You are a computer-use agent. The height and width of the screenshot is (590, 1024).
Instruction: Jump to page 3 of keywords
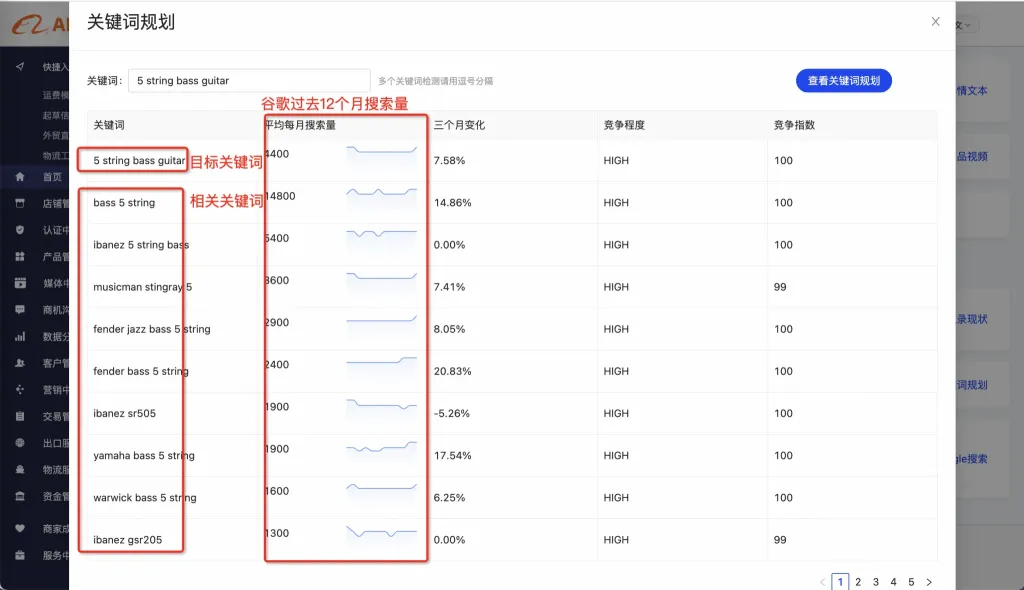pyautogui.click(x=875, y=582)
